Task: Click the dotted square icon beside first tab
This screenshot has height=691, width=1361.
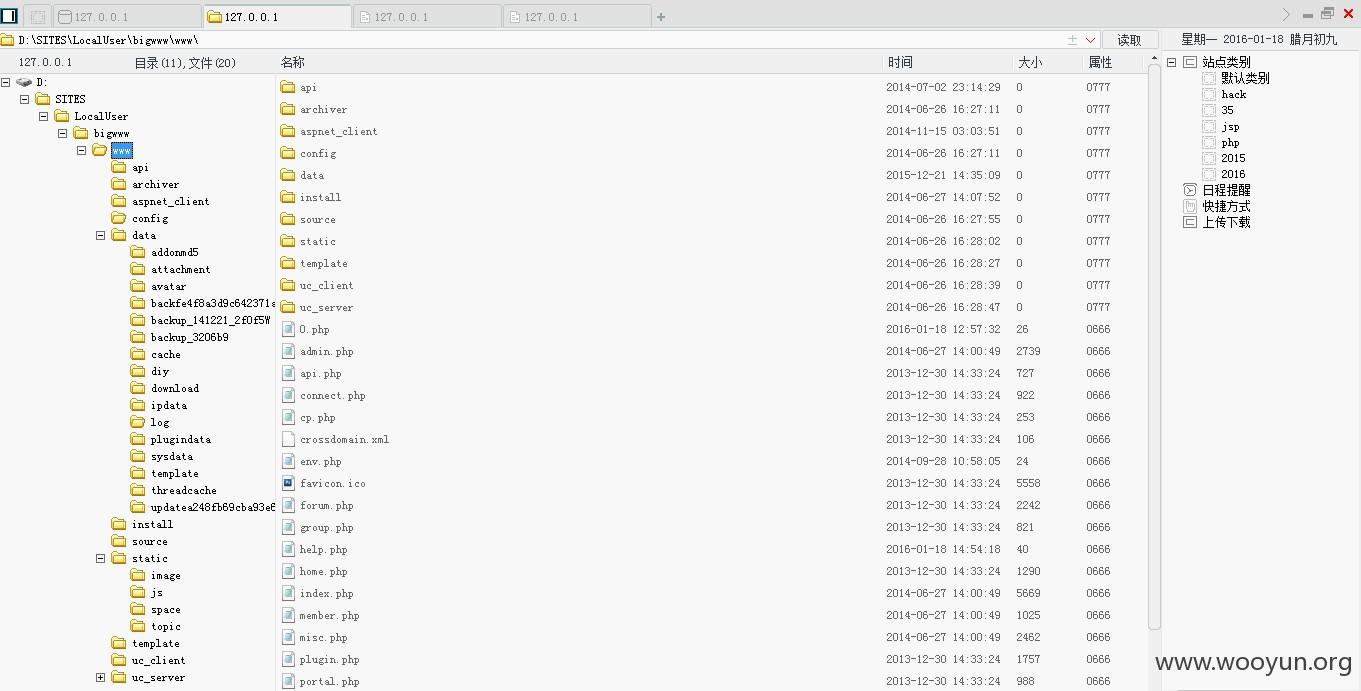Action: [38, 17]
